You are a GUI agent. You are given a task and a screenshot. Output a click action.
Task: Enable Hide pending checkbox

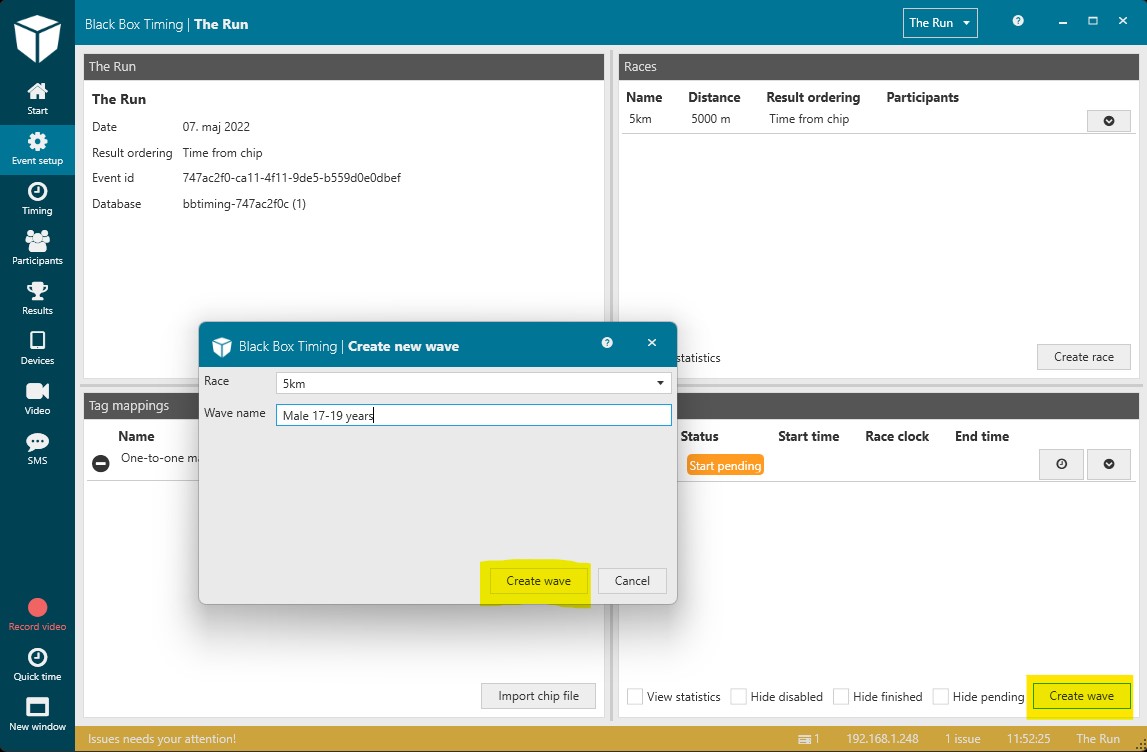pyautogui.click(x=941, y=696)
